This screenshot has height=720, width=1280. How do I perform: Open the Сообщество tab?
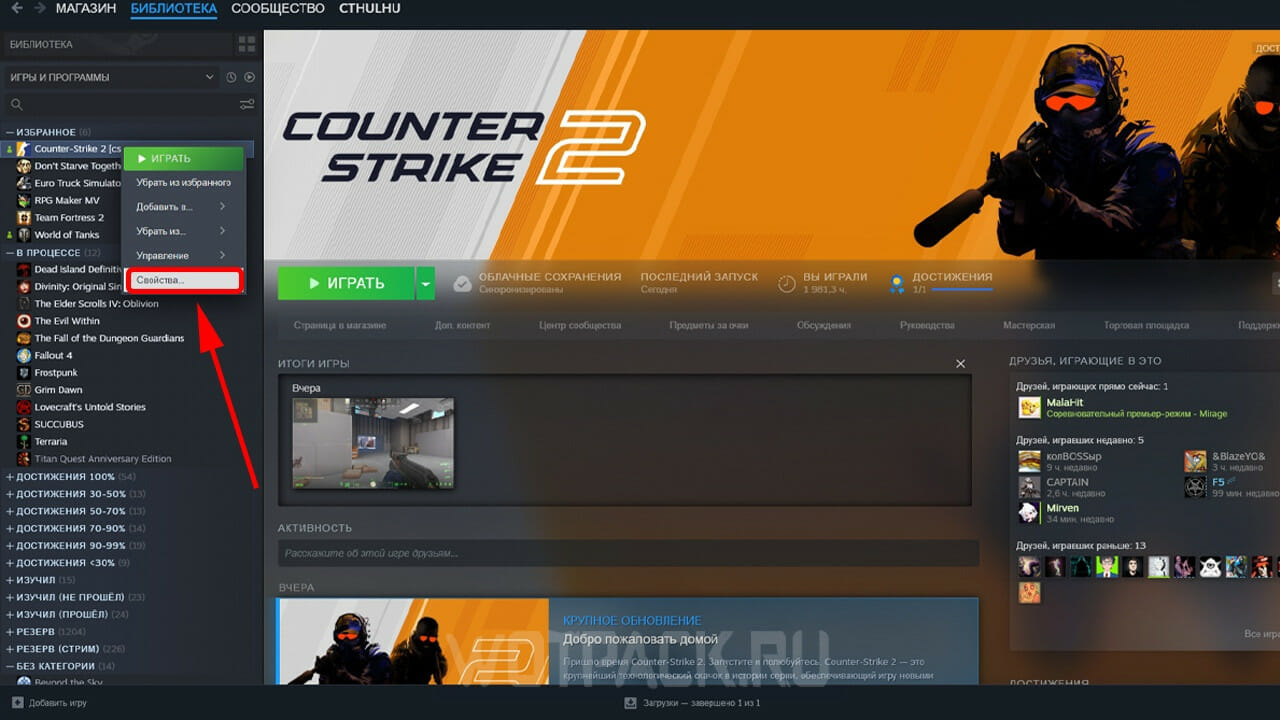[x=278, y=8]
